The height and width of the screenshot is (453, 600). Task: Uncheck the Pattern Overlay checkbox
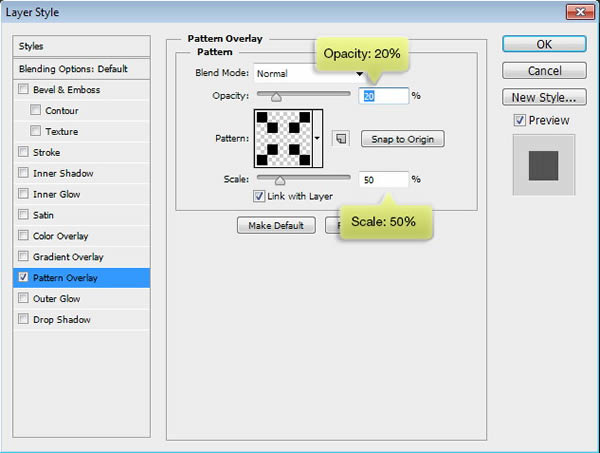(23, 277)
